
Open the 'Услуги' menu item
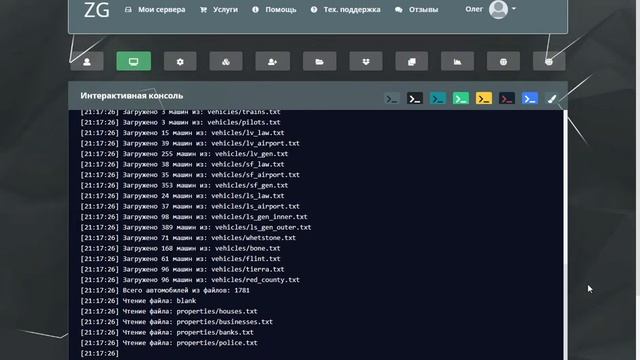point(219,9)
